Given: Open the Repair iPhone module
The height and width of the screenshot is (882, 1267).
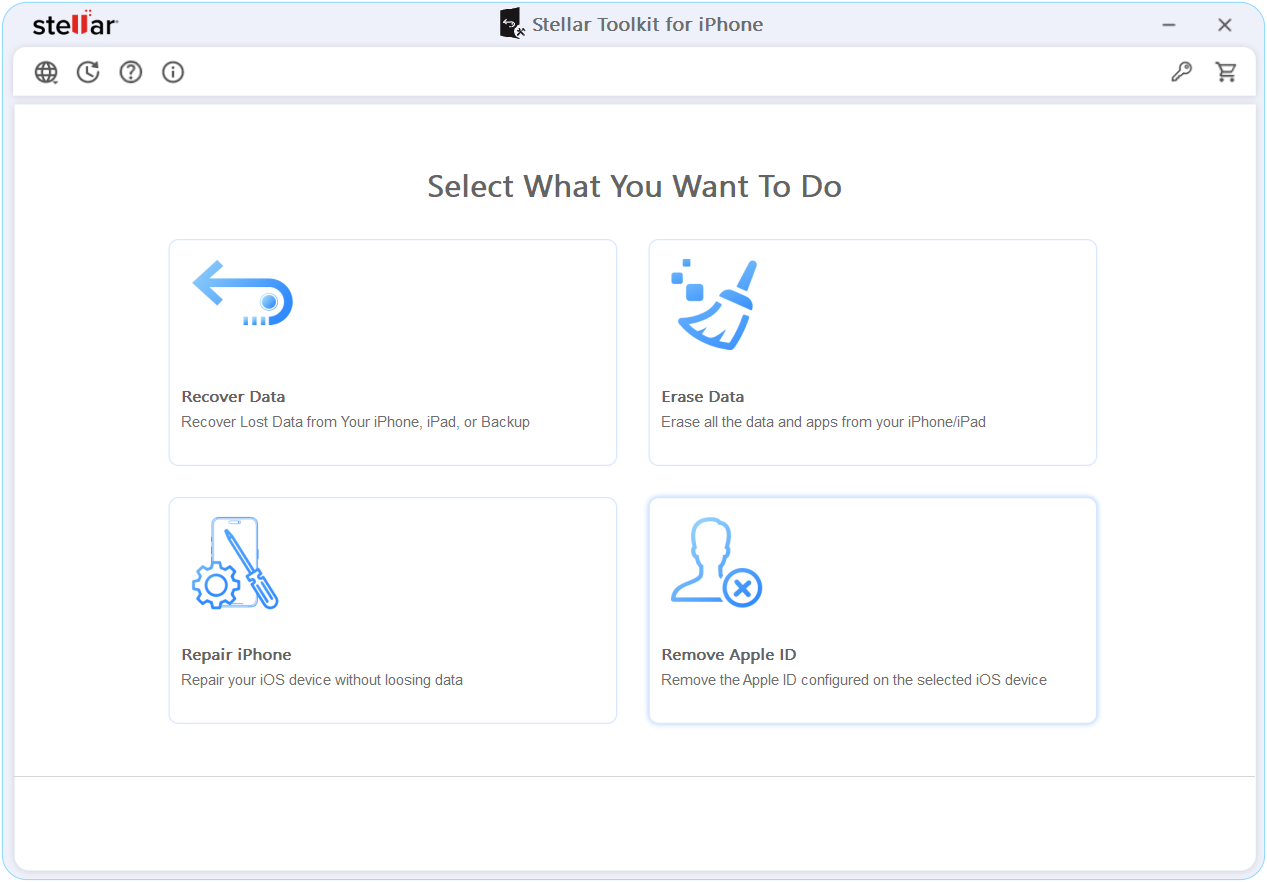Looking at the screenshot, I should coord(392,610).
